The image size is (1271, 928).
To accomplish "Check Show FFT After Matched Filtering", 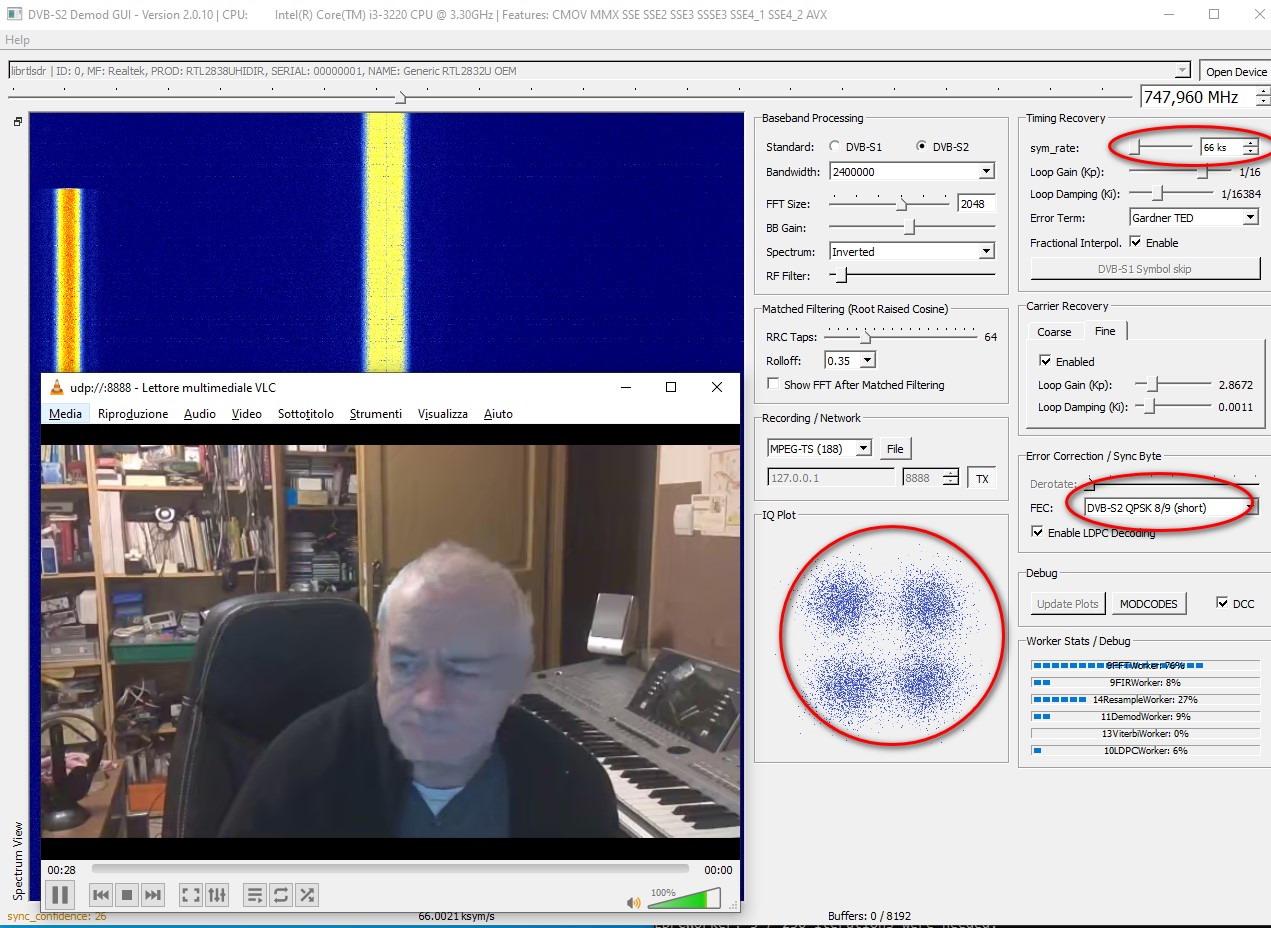I will tap(773, 384).
